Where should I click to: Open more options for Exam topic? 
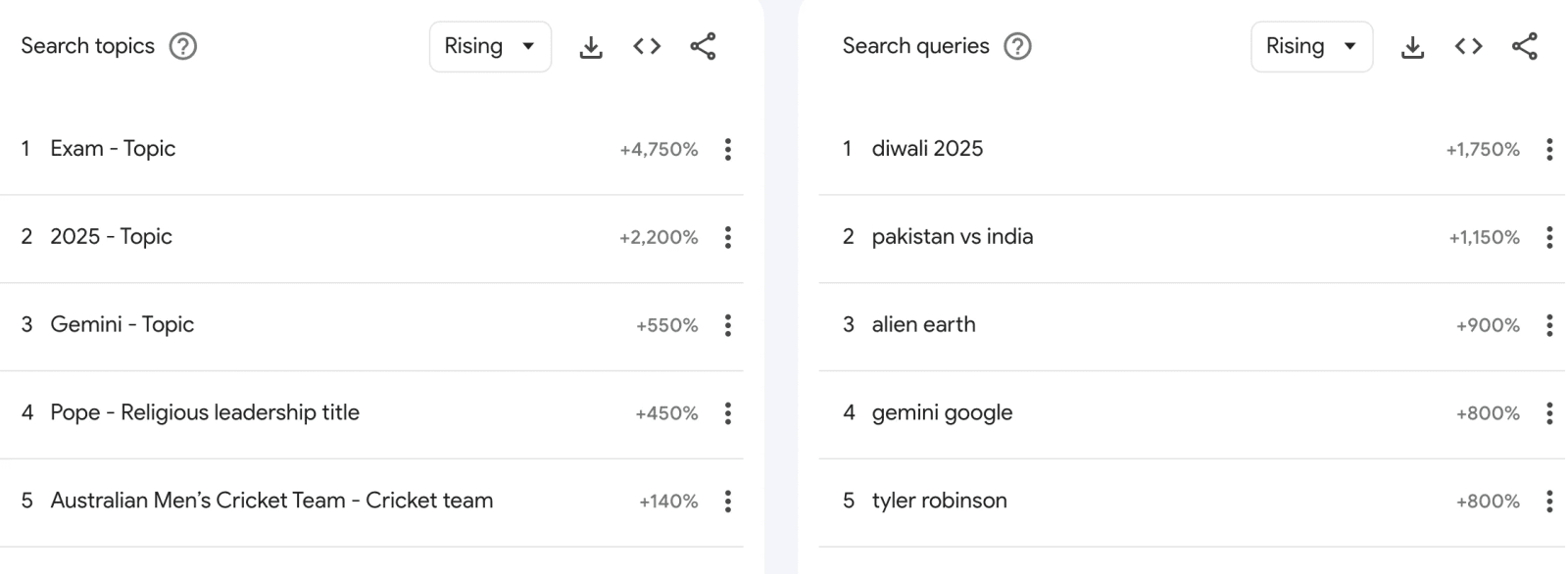pos(727,149)
